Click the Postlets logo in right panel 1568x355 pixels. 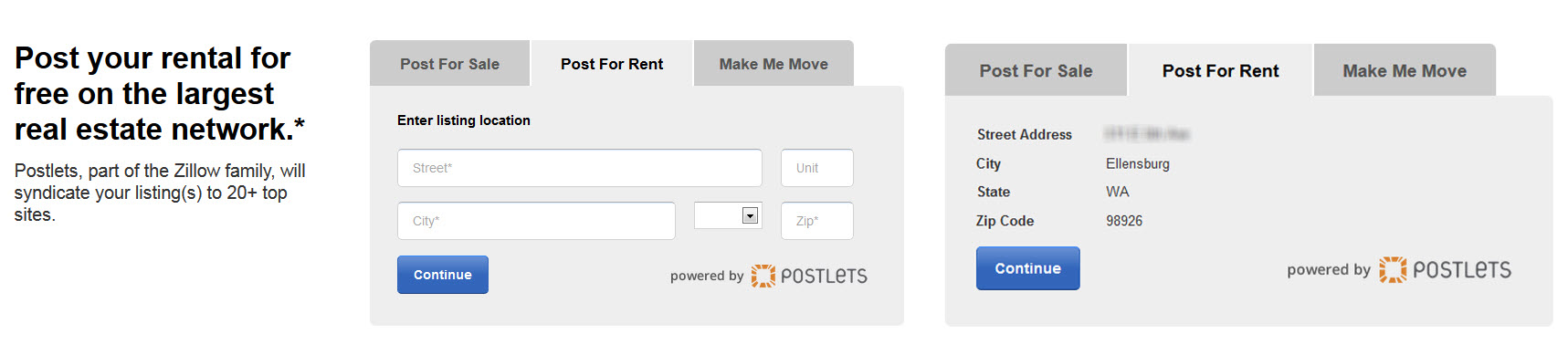(1445, 269)
